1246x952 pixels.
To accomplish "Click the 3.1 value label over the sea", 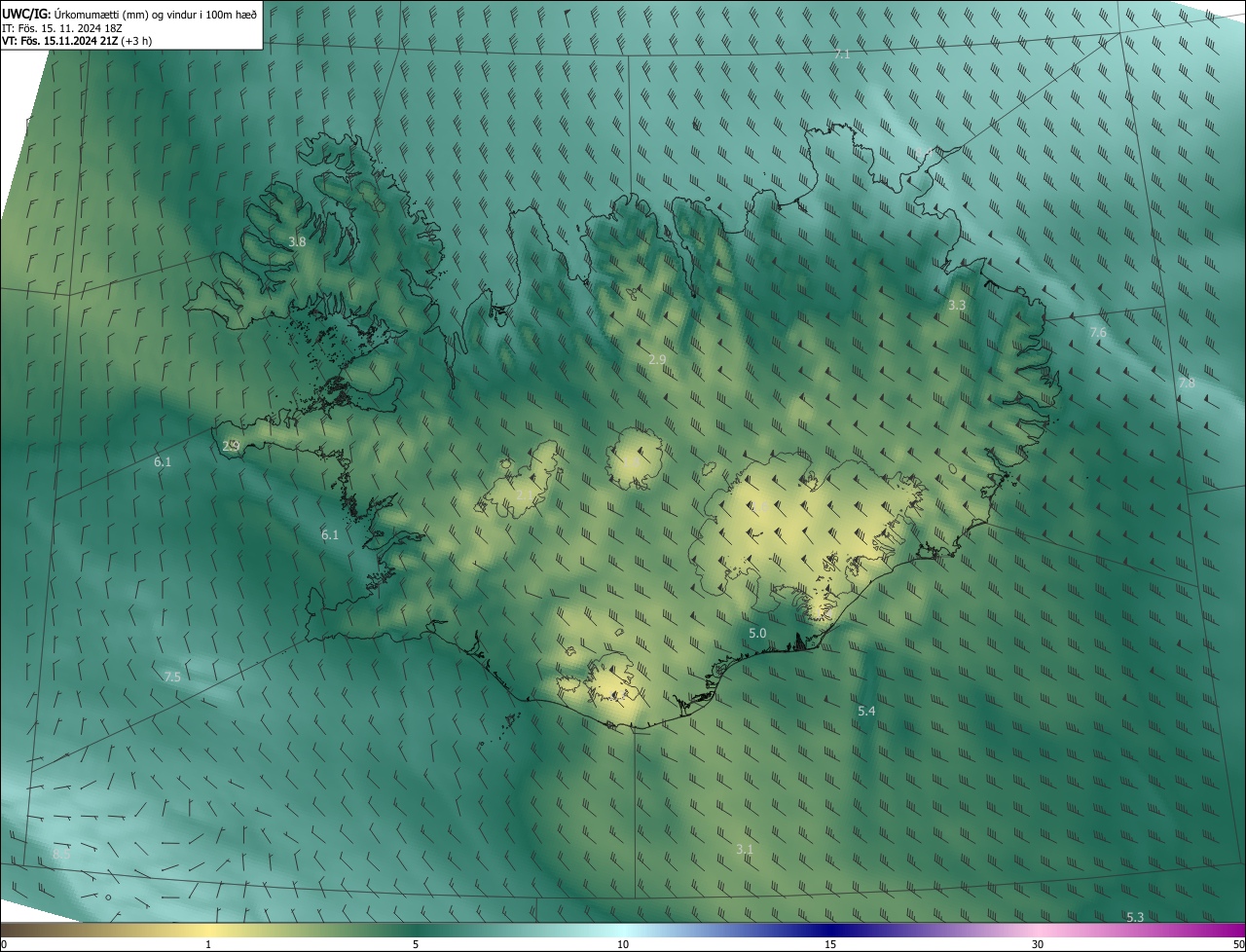I will [x=745, y=849].
